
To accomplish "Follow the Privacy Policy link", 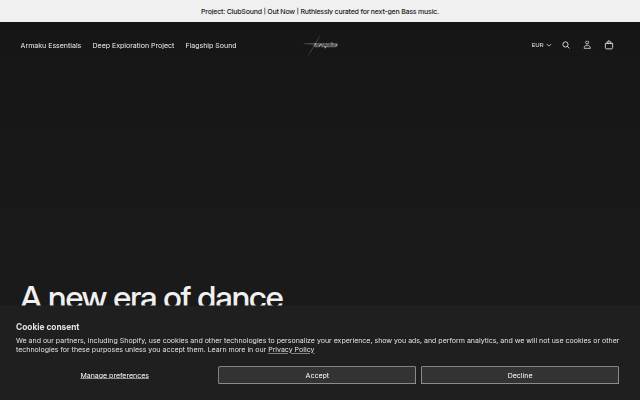I will (x=291, y=349).
